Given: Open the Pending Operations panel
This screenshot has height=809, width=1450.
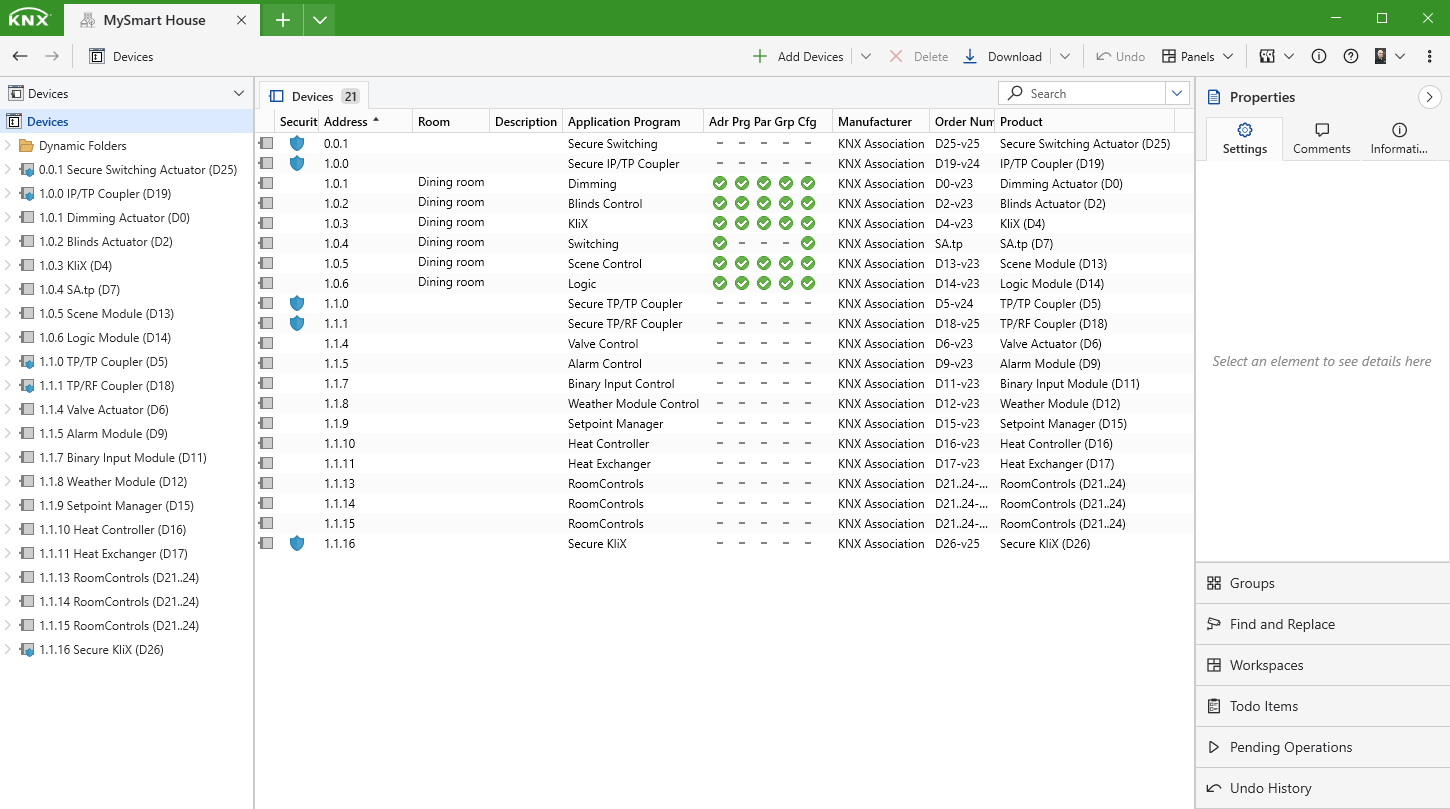Looking at the screenshot, I should [1290, 747].
